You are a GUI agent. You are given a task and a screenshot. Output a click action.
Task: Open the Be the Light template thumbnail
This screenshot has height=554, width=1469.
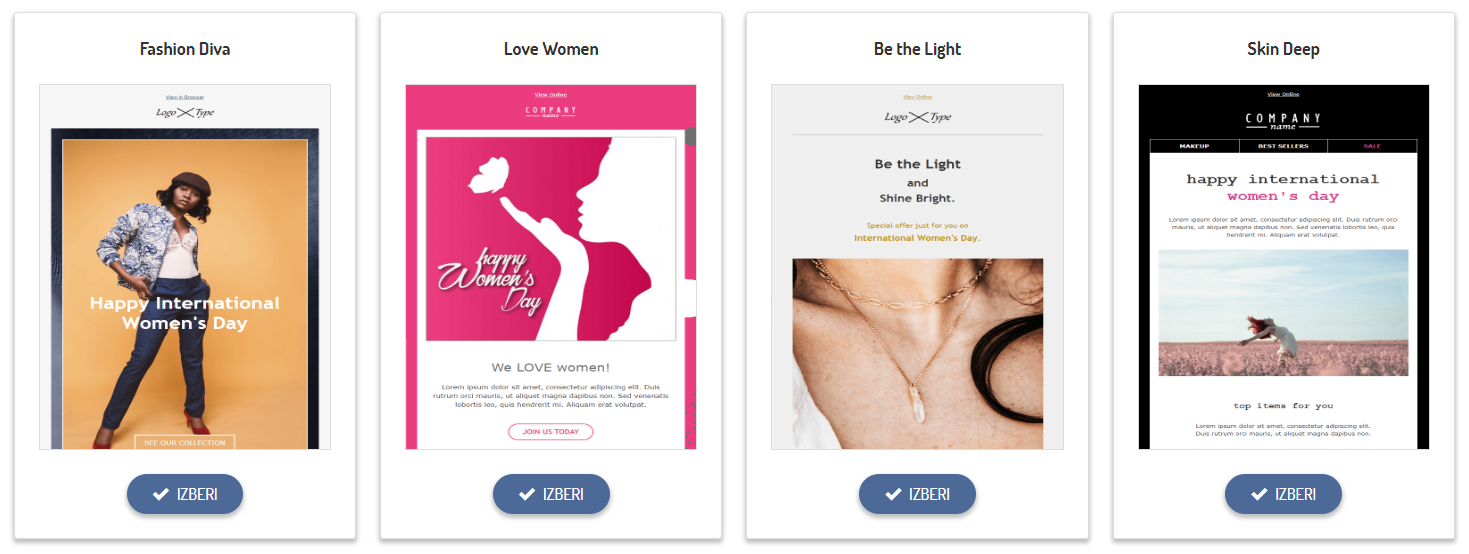tap(917, 267)
